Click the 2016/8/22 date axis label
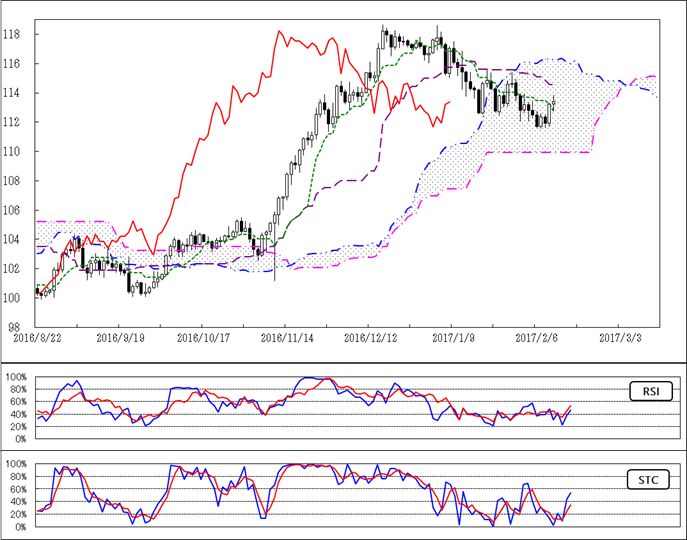Screen dimensions: 687x540 [x=35, y=339]
